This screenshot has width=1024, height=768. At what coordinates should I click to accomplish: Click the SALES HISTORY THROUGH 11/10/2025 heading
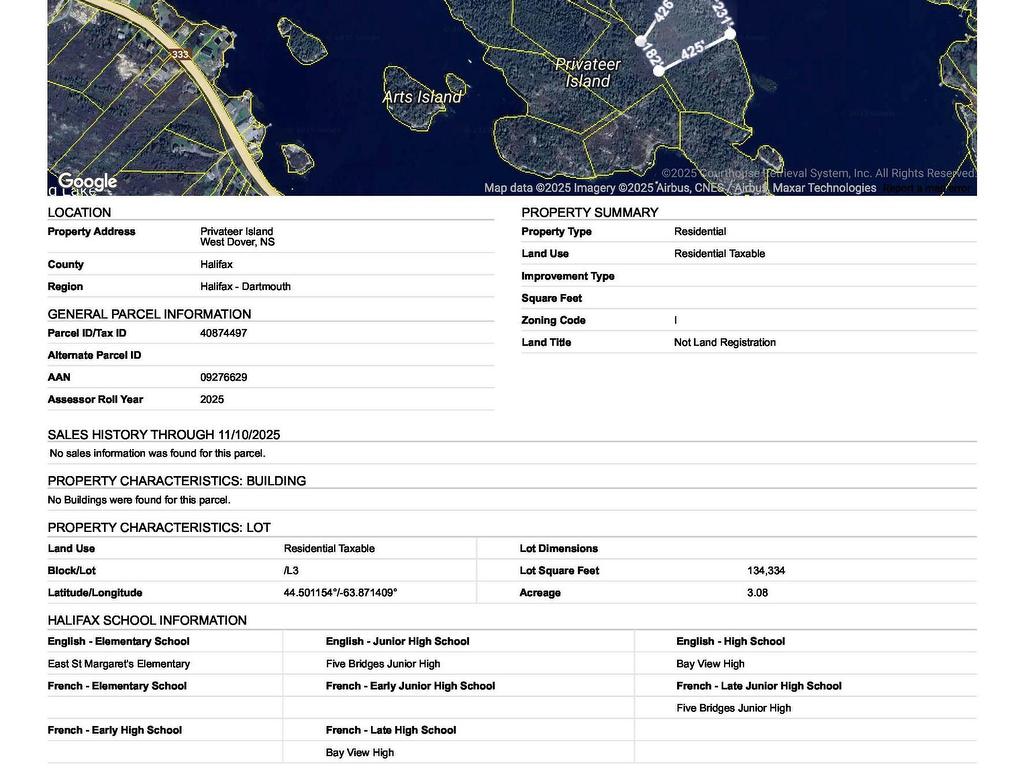point(164,435)
